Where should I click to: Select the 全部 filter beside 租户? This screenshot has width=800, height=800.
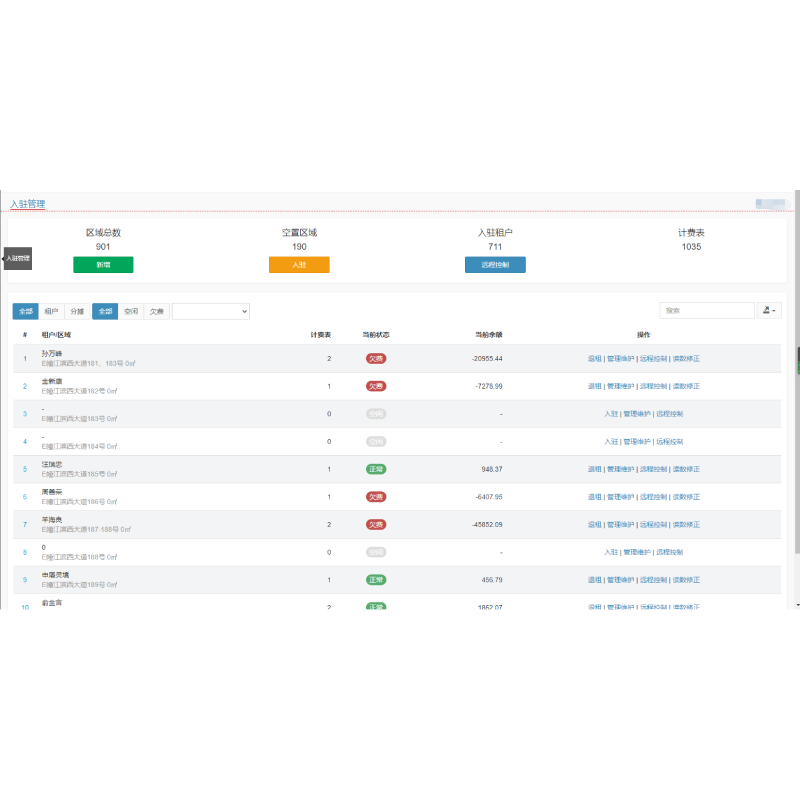tap(26, 311)
